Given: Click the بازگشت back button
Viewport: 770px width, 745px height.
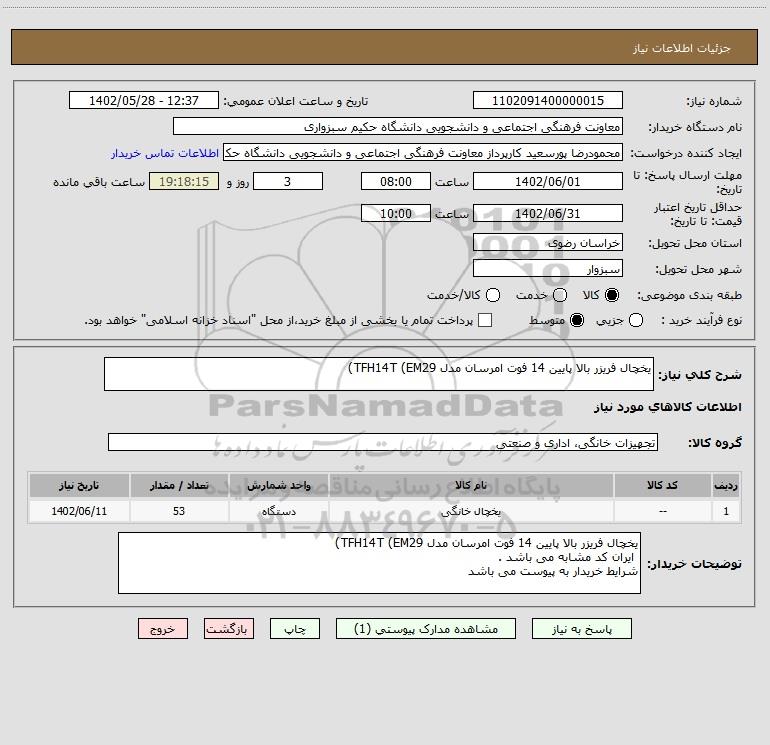Looking at the screenshot, I should coord(229,629).
